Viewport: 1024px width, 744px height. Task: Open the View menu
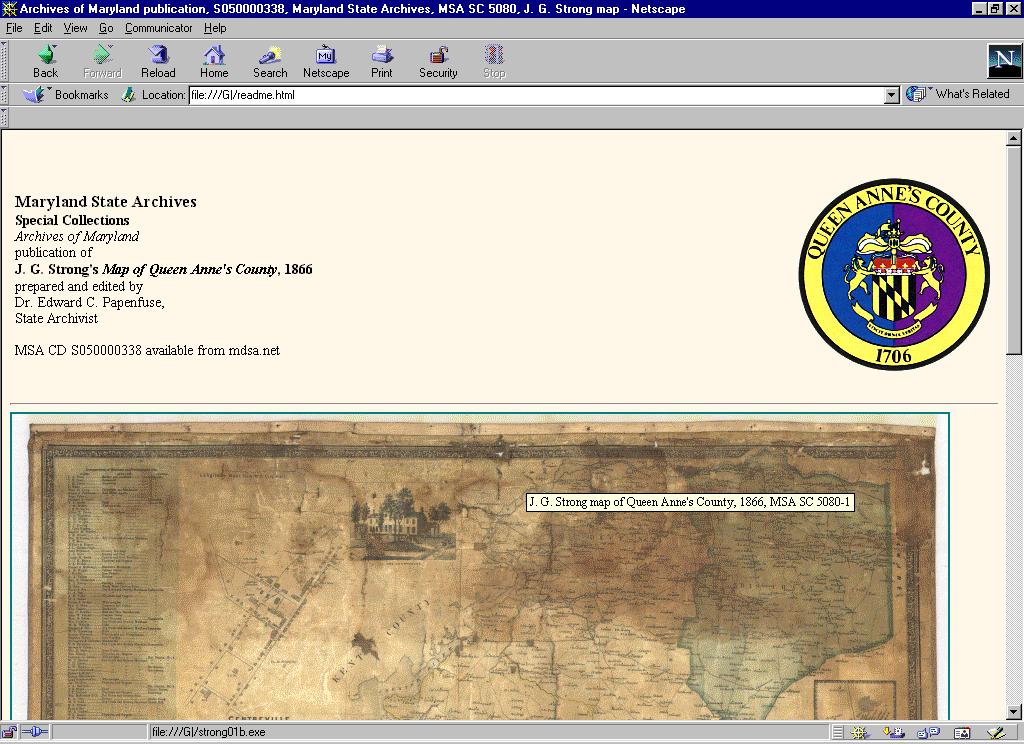coord(76,28)
